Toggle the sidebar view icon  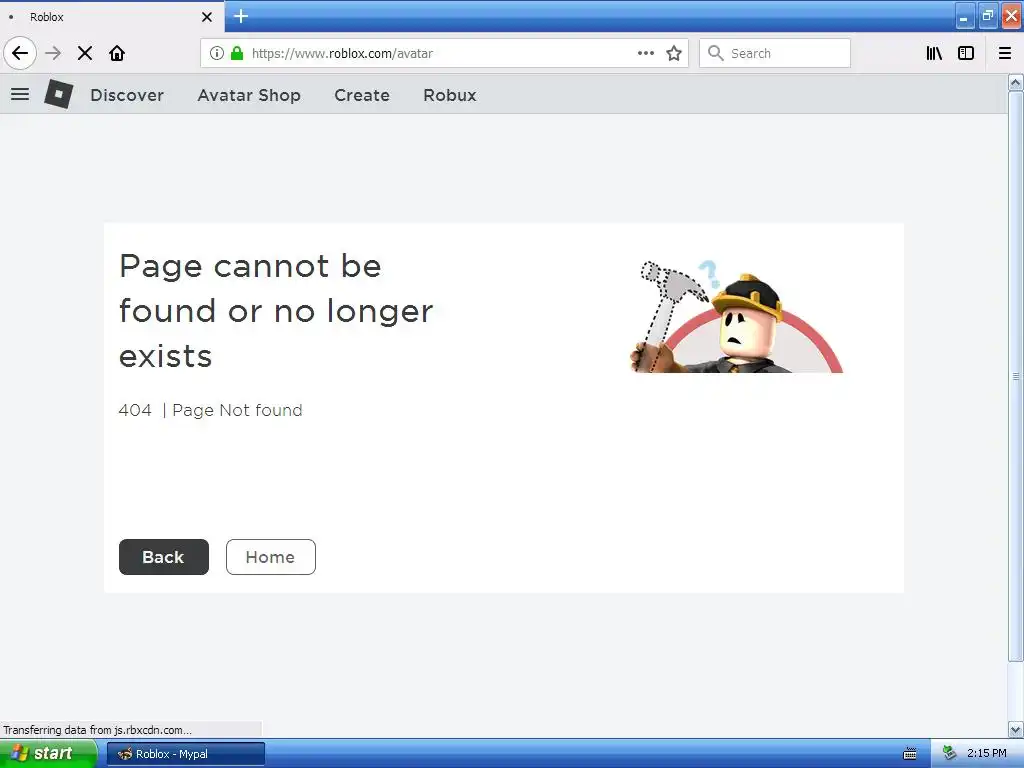966,53
